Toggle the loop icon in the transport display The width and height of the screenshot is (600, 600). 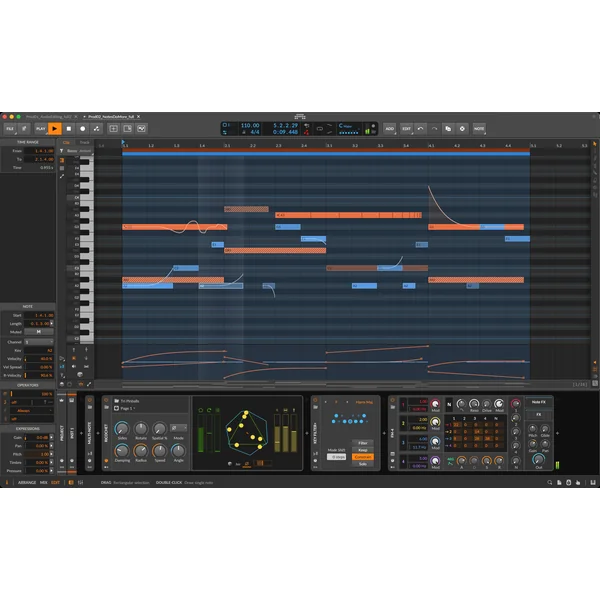(x=320, y=129)
